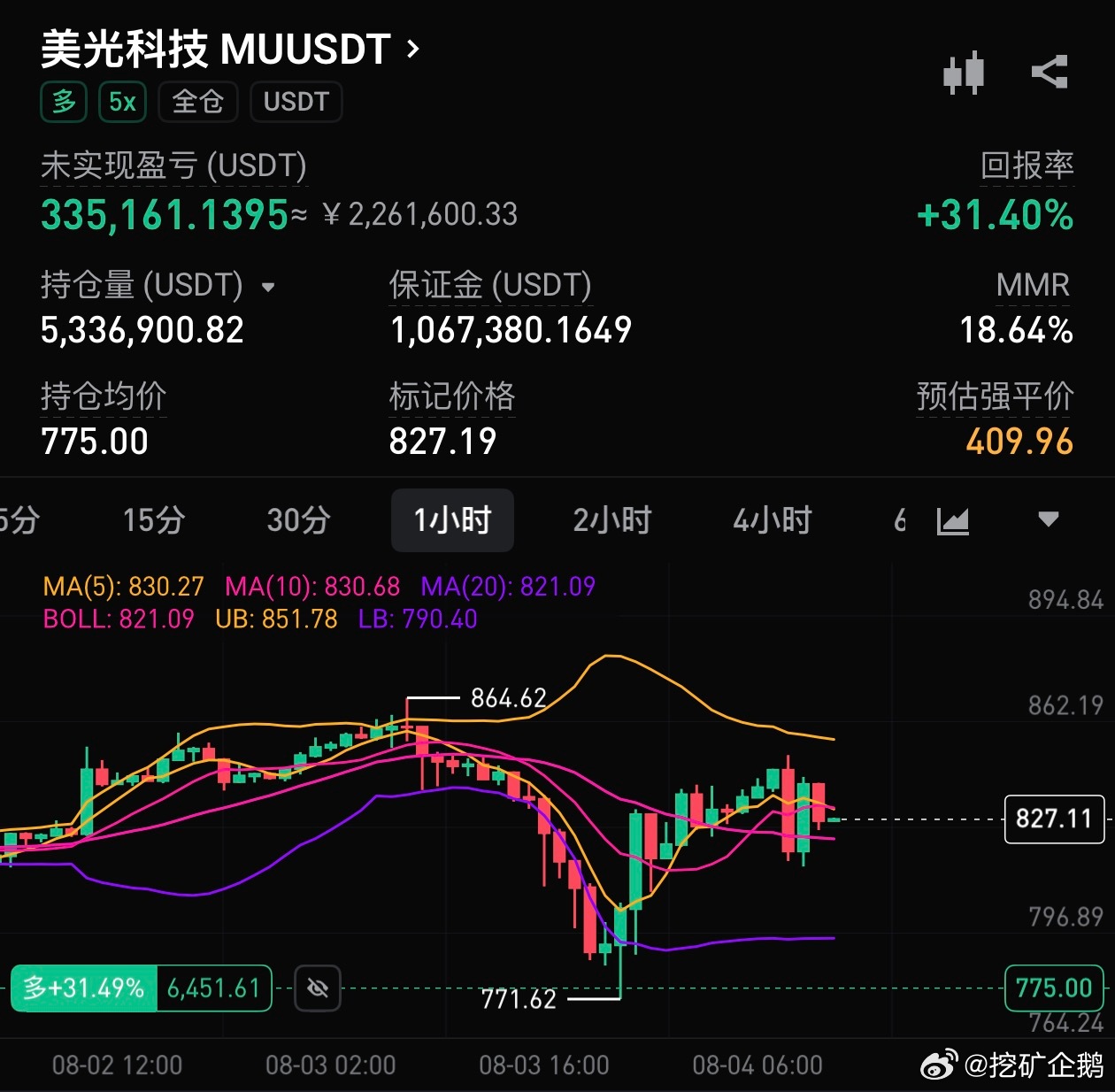The image size is (1115, 1092).
Task: Click the 预估强平价 label
Action: 995,396
